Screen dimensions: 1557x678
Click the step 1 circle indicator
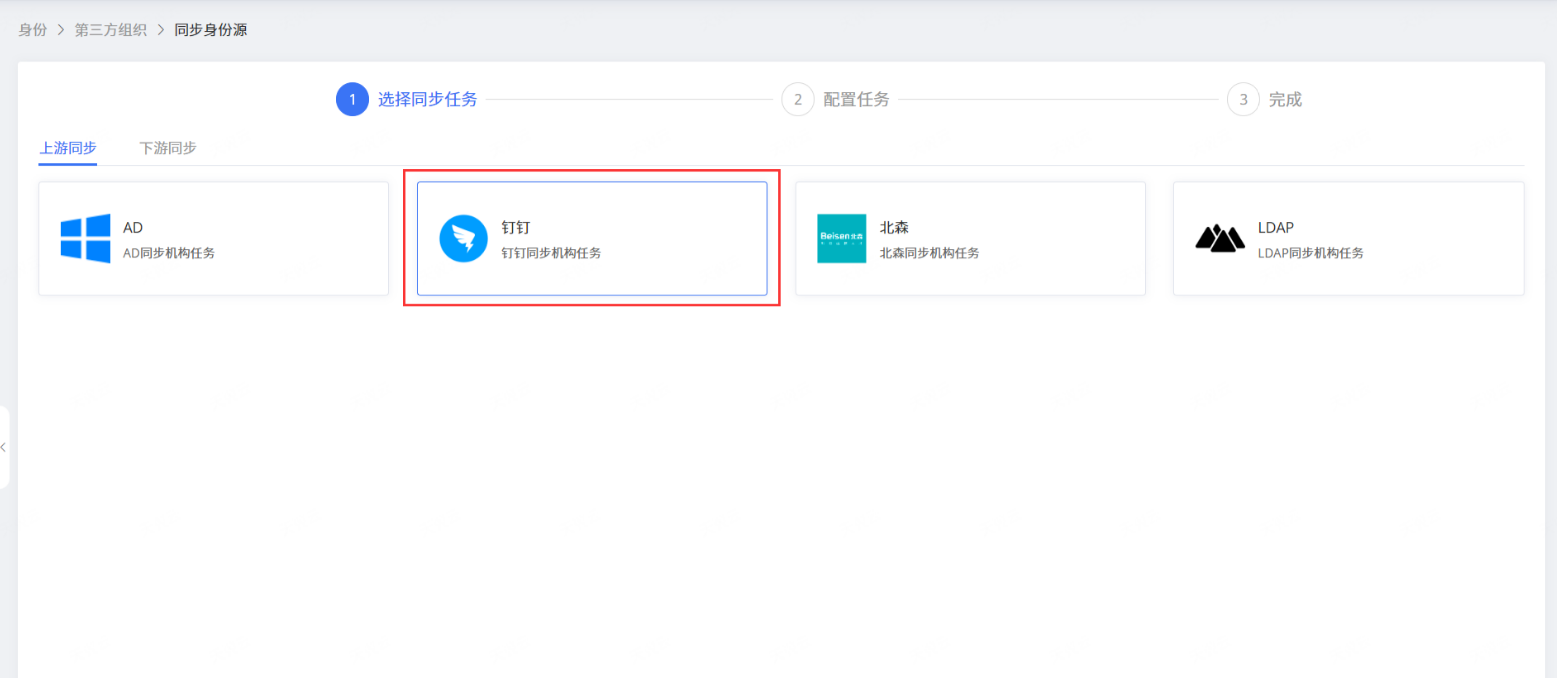[x=352, y=100]
